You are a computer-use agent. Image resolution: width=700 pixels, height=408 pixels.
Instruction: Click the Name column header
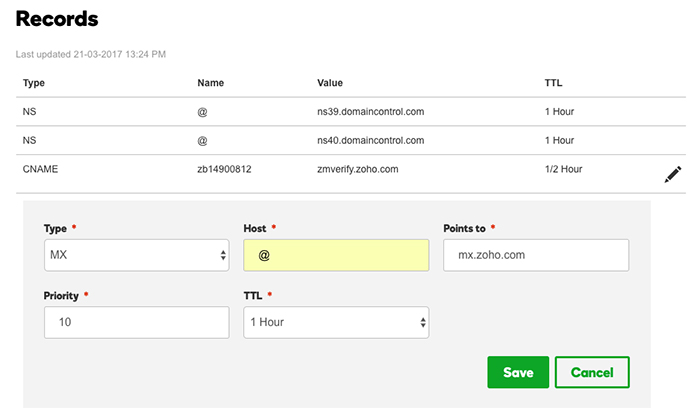coord(210,82)
